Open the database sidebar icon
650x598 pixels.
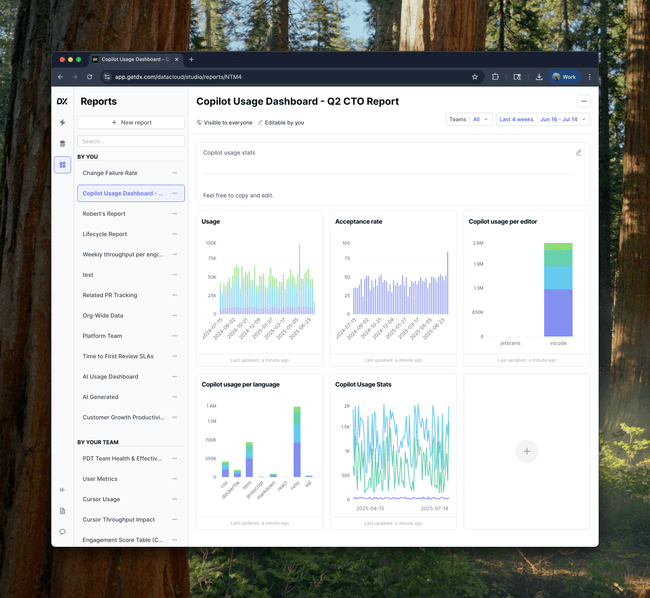point(62,144)
